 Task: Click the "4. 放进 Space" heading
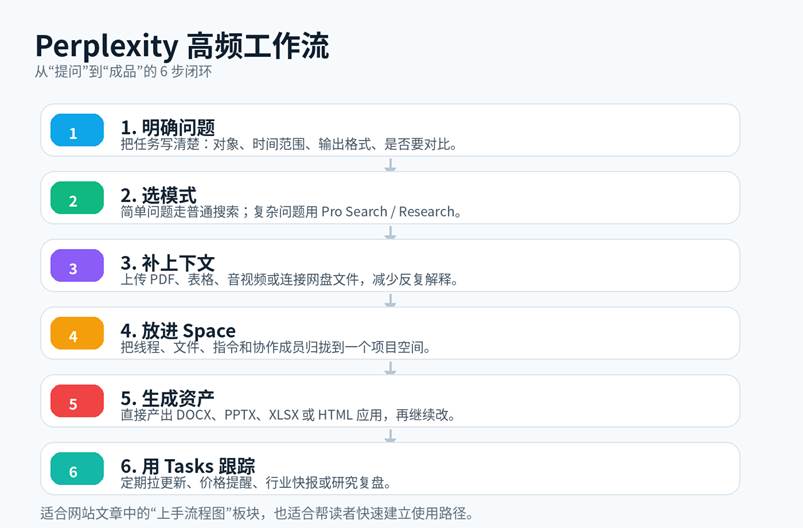[x=178, y=330]
